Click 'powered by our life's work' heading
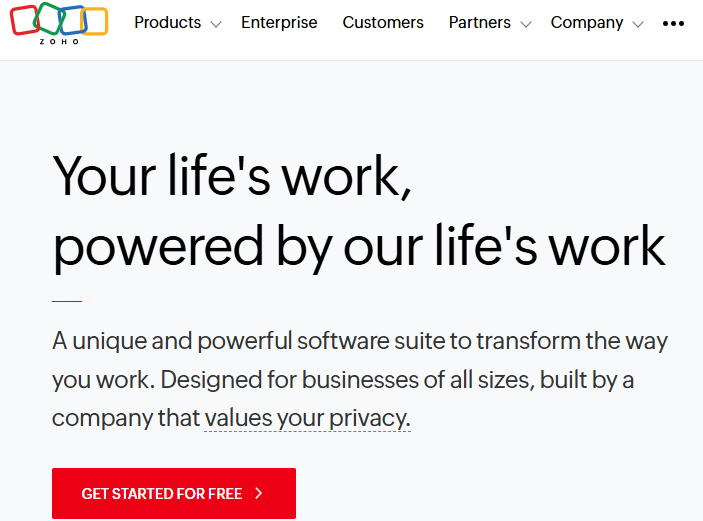The width and height of the screenshot is (703, 521). click(359, 247)
